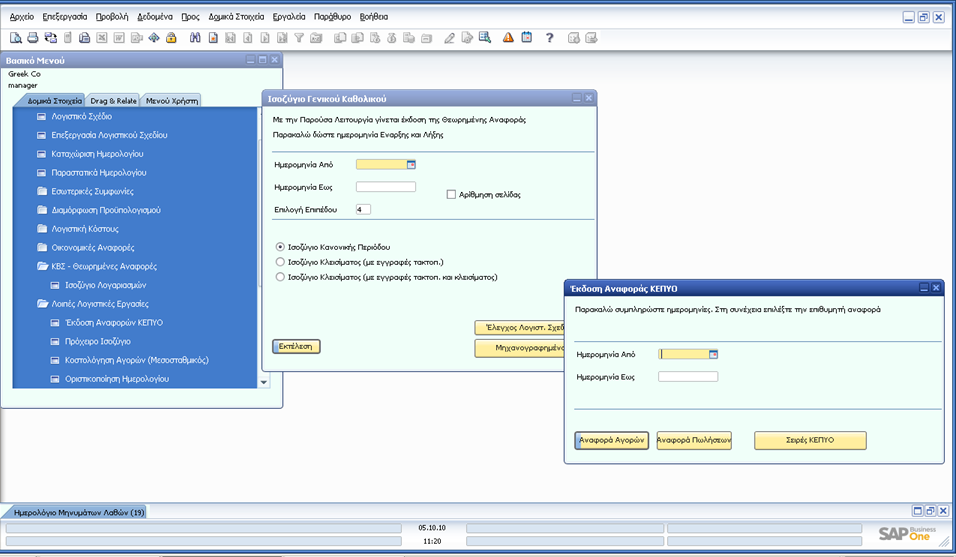This screenshot has height=557, width=956.
Task: Open Κοστολόγηση Αγορών (Μεσοσταθμικός) entry
Action: [137, 360]
